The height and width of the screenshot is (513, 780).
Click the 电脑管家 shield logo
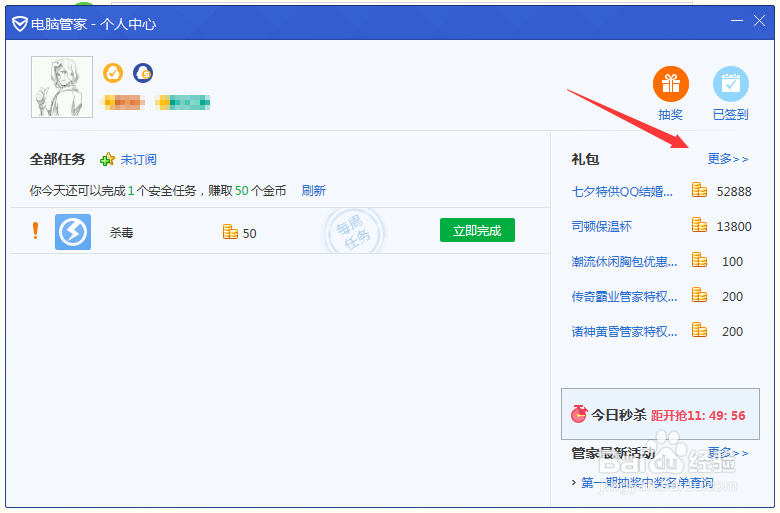click(19, 23)
